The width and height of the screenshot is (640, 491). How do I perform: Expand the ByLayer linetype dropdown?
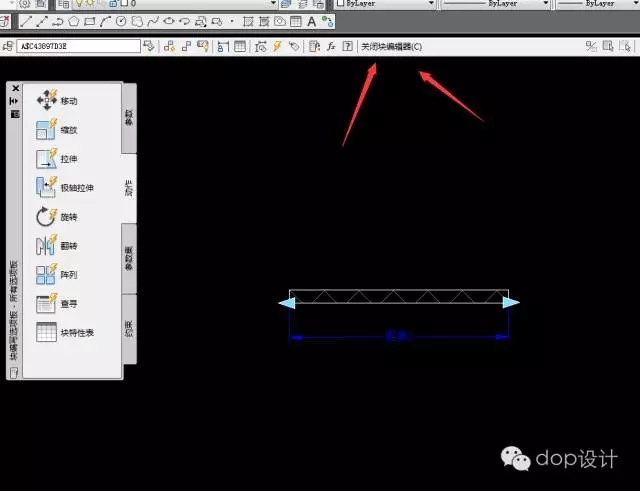(485, 4)
